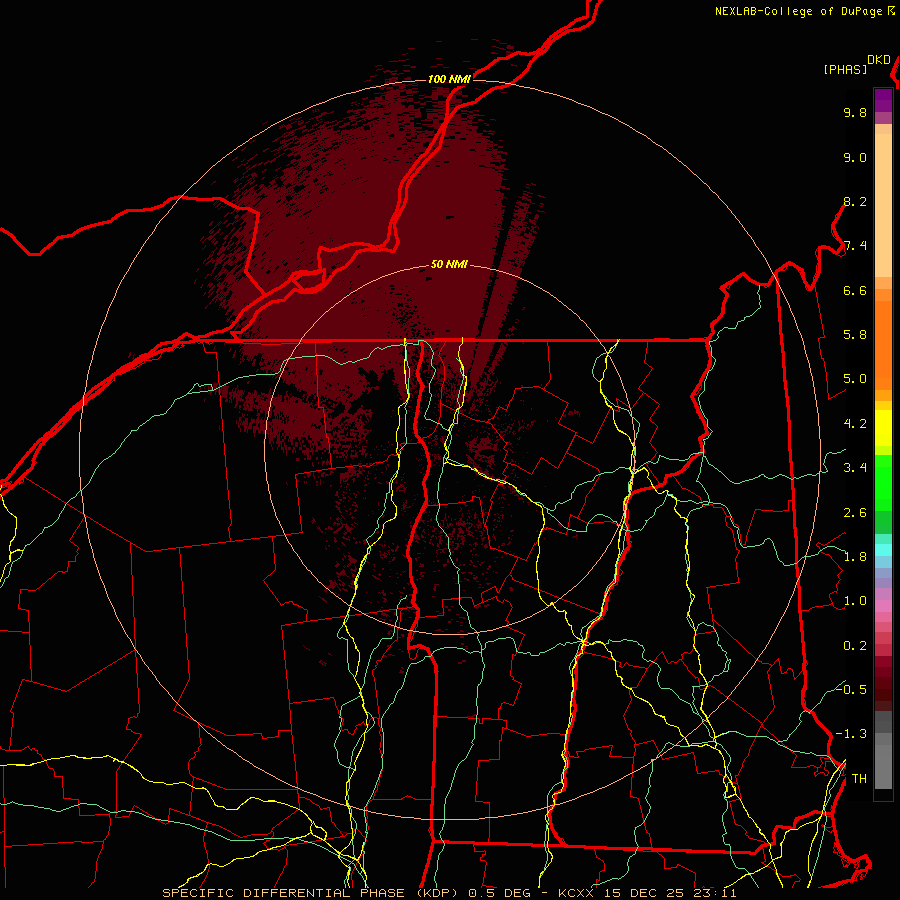Click the DKD label above the color scale
Image resolution: width=900 pixels, height=900 pixels.
click(879, 60)
